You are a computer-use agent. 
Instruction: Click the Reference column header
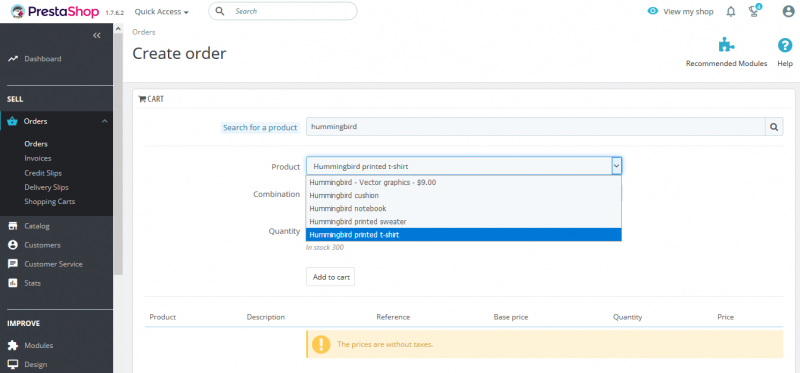click(x=393, y=317)
